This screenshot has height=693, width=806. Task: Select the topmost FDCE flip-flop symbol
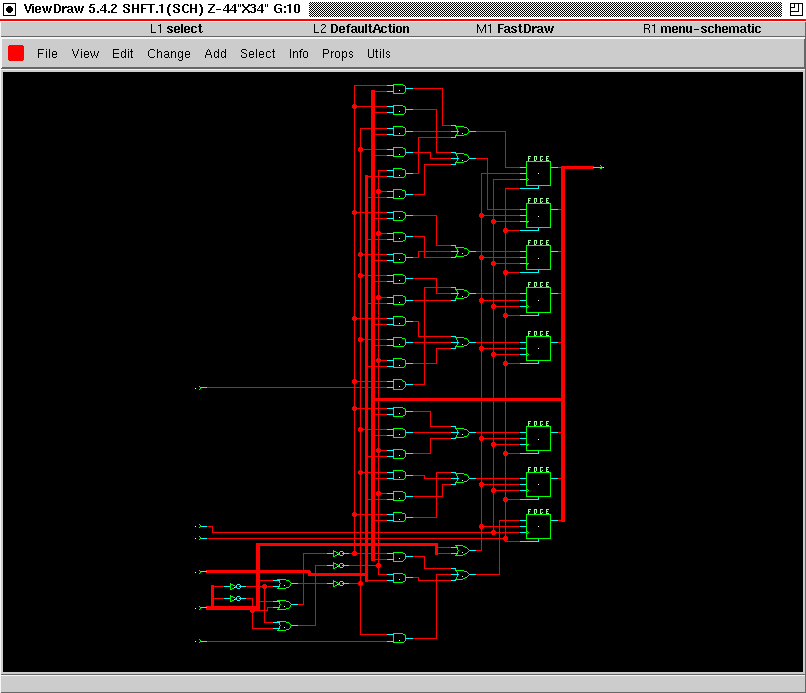(538, 173)
